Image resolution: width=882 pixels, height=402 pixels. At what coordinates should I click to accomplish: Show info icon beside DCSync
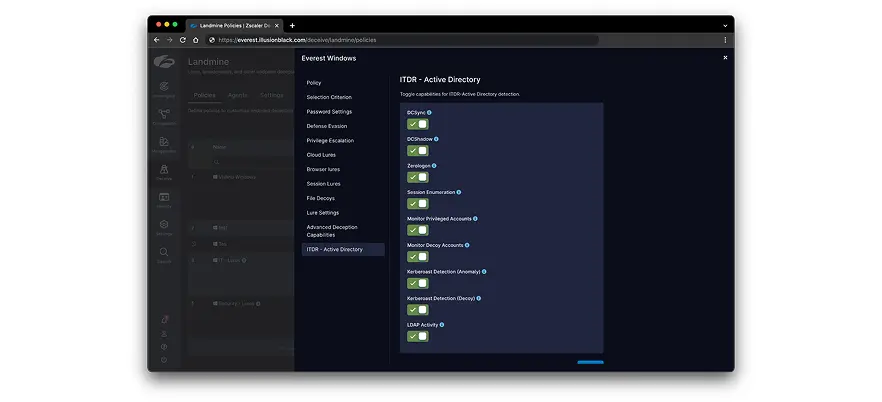pyautogui.click(x=429, y=112)
